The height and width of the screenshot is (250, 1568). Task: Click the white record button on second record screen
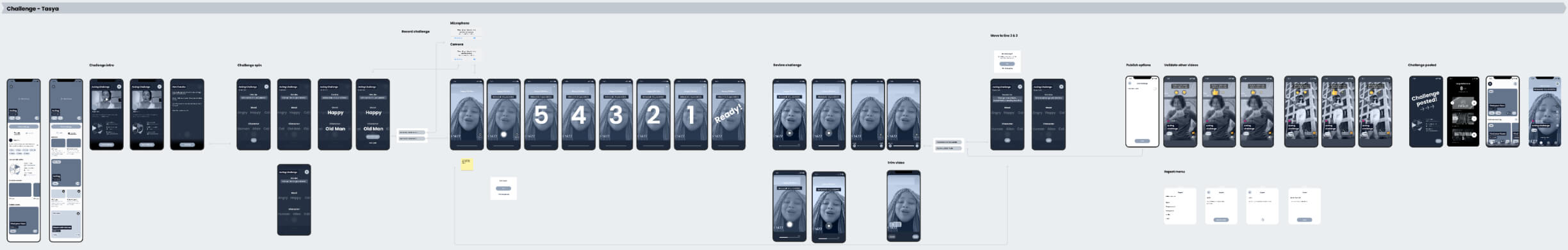point(503,134)
